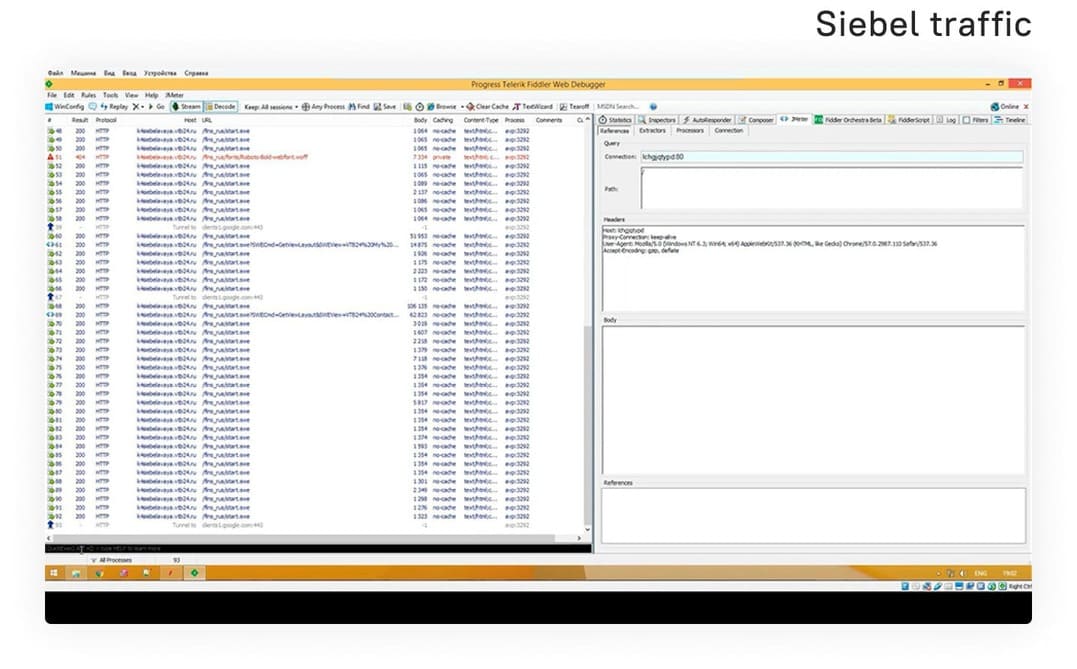The width and height of the screenshot is (1077, 669).
Task: Switch to the Inspectors tab
Action: [x=657, y=120]
